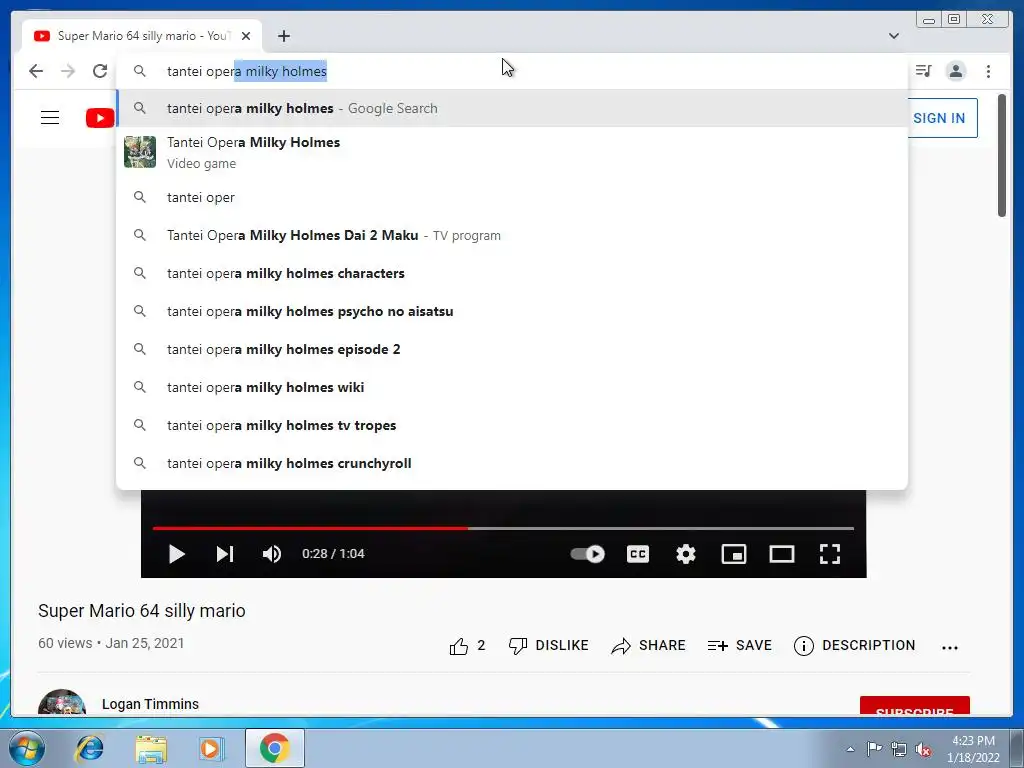Choose 'milky holmes crunchyroll' suggestion

tap(512, 463)
